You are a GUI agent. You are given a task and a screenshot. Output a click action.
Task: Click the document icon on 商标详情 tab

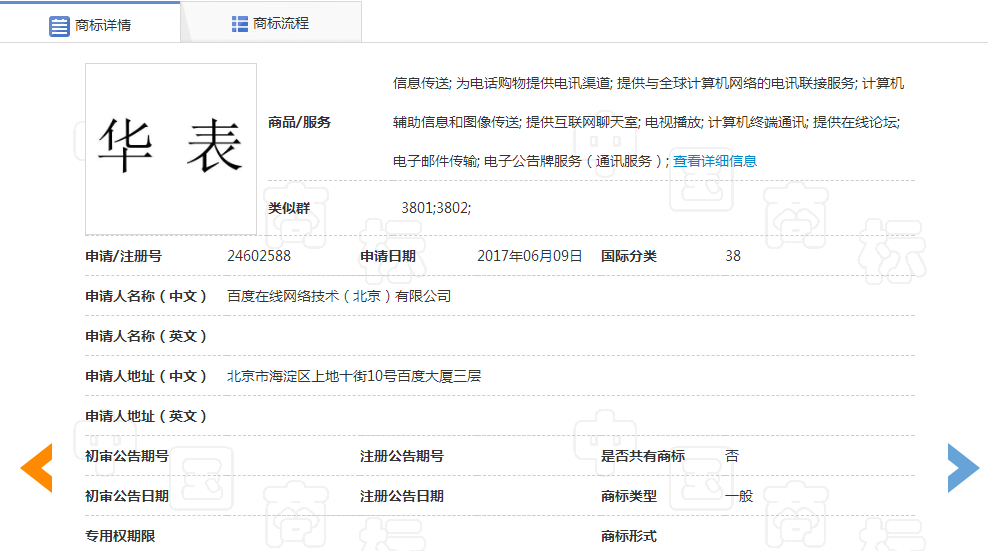click(x=59, y=25)
